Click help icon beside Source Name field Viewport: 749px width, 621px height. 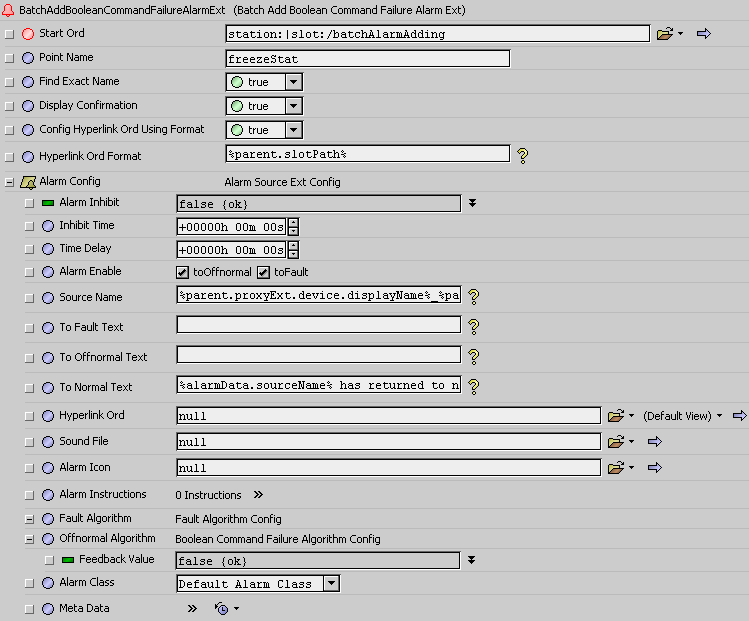(x=474, y=296)
